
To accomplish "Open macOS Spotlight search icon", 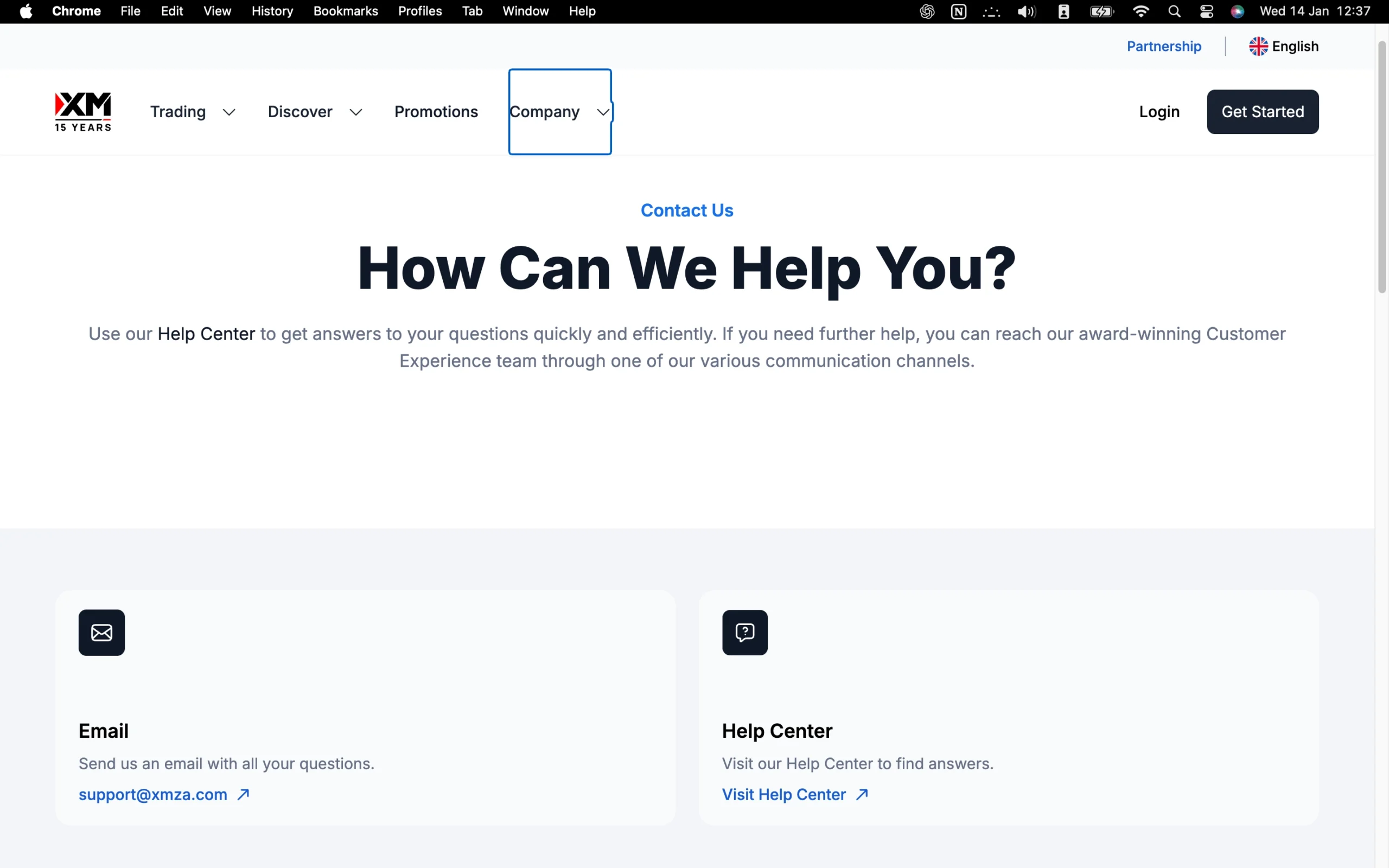I will click(1174, 11).
